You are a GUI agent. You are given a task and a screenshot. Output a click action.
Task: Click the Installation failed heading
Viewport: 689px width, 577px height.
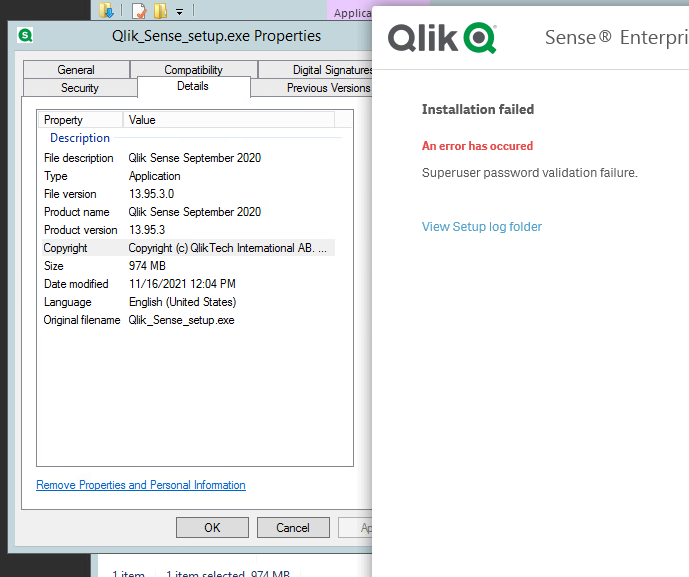click(478, 109)
